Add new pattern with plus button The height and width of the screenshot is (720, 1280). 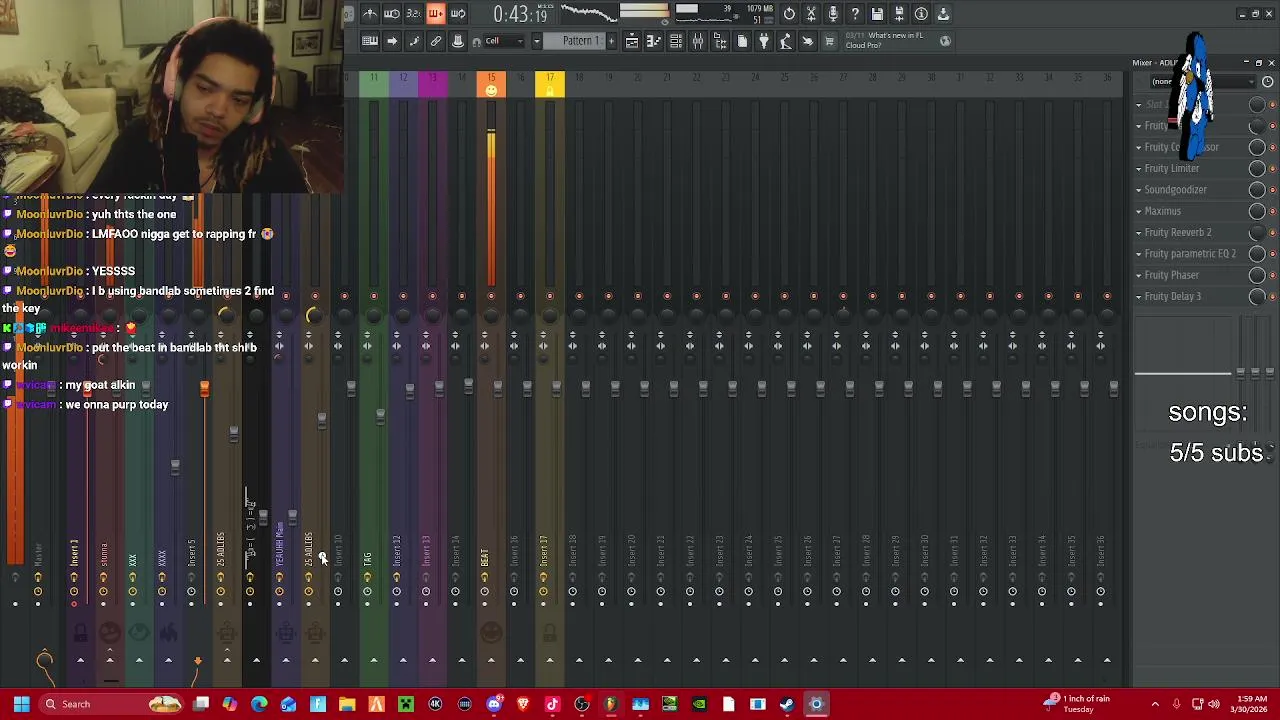point(611,41)
